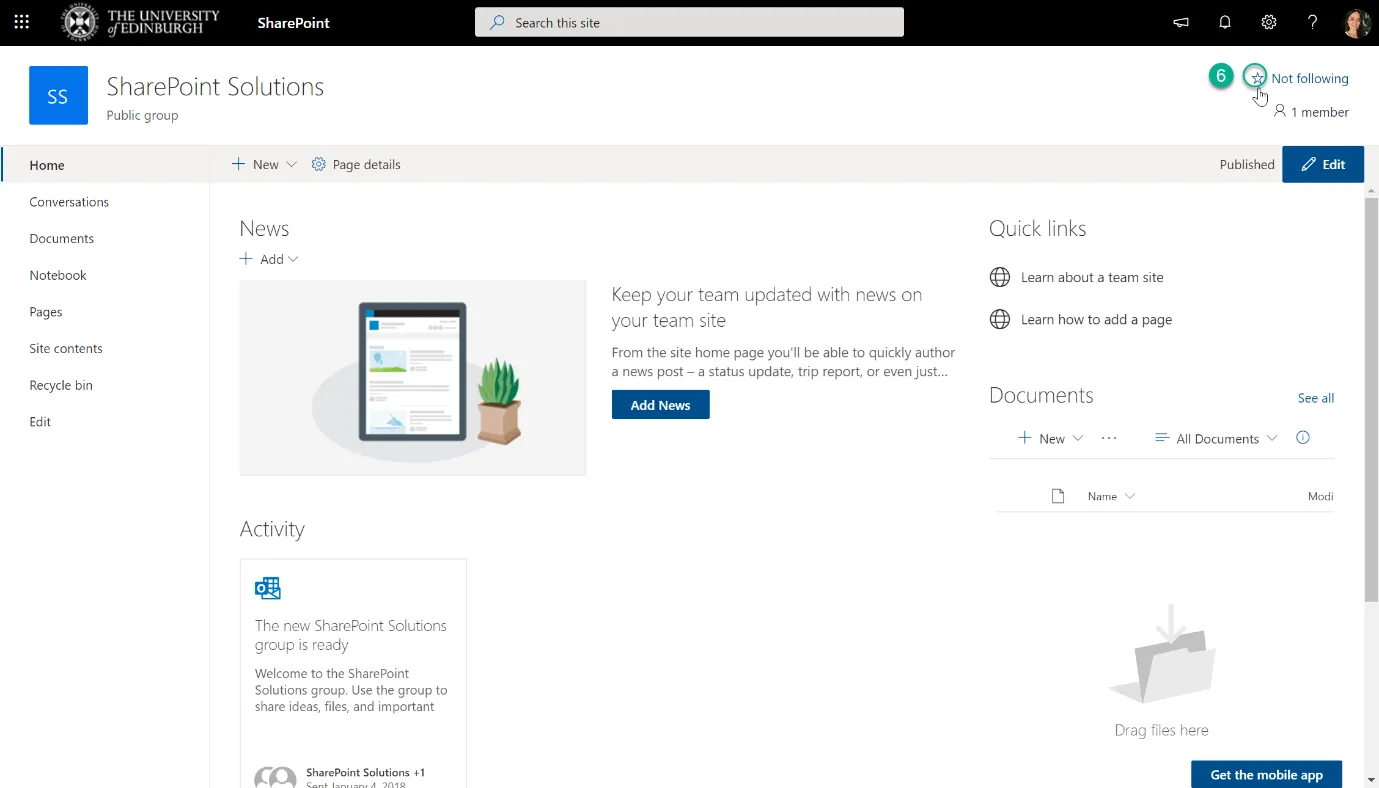
Task: Open See all documents link
Action: [1315, 397]
